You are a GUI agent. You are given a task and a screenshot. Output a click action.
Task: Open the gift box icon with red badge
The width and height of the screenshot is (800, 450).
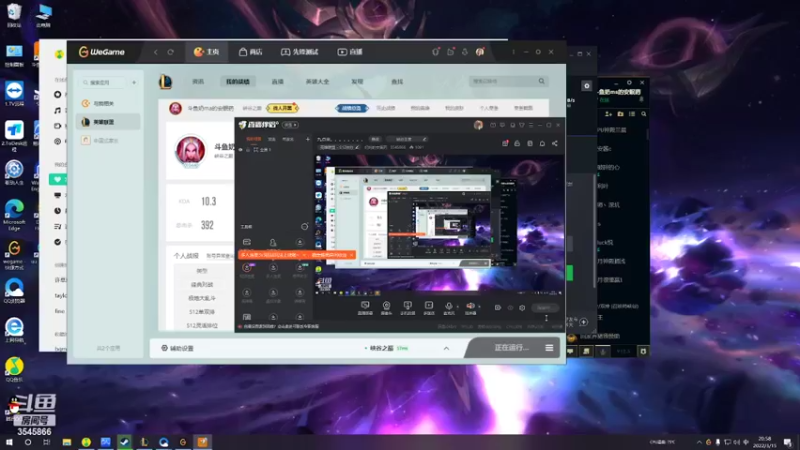pos(505,143)
